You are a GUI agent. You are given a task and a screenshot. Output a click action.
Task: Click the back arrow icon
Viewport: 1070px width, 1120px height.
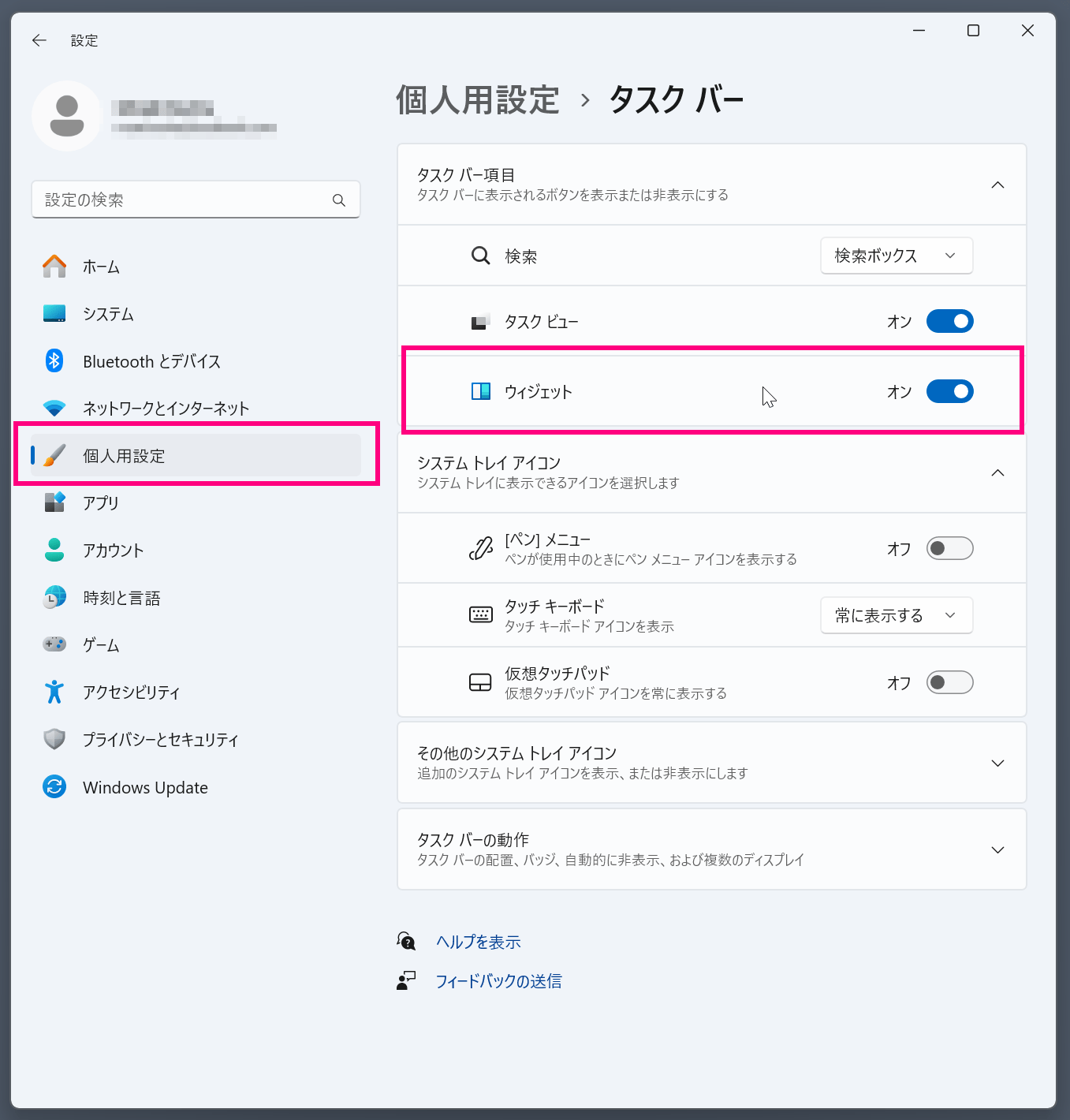pyautogui.click(x=39, y=40)
